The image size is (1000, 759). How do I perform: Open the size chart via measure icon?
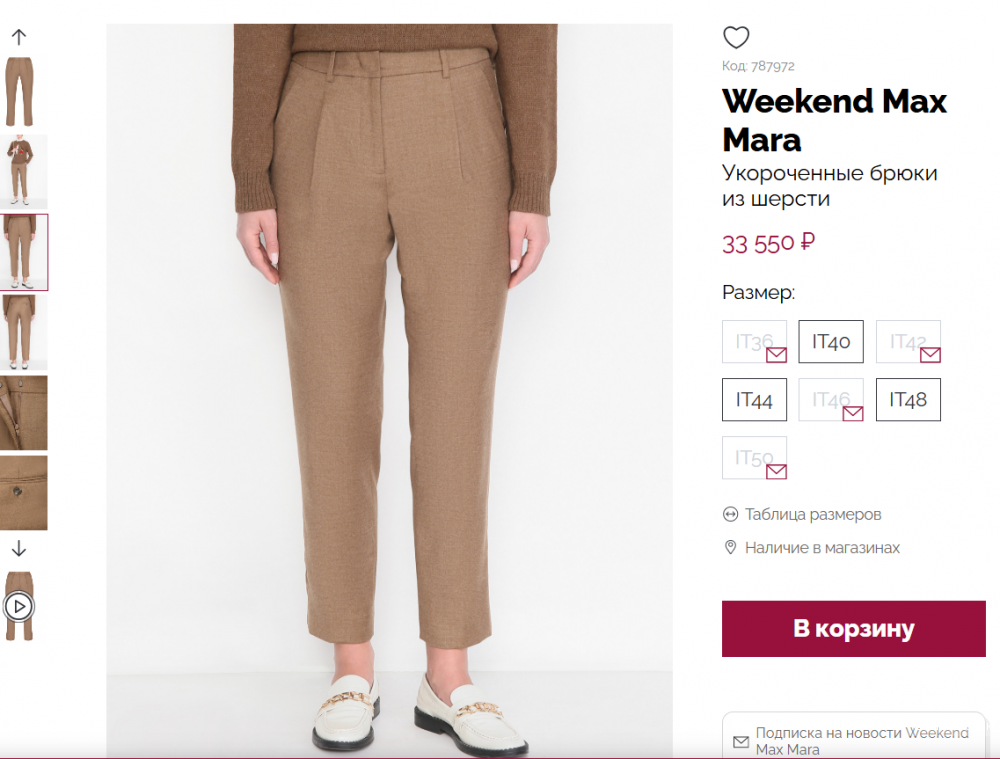pos(728,514)
